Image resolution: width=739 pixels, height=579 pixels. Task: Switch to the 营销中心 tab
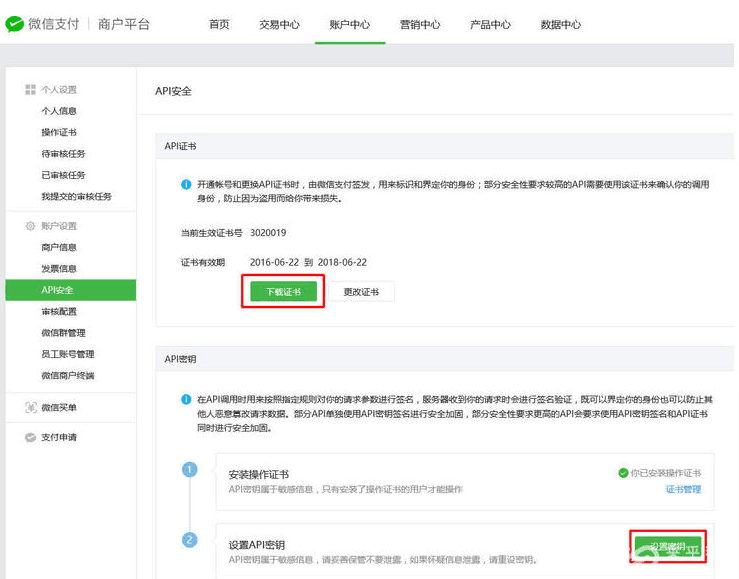click(x=418, y=25)
